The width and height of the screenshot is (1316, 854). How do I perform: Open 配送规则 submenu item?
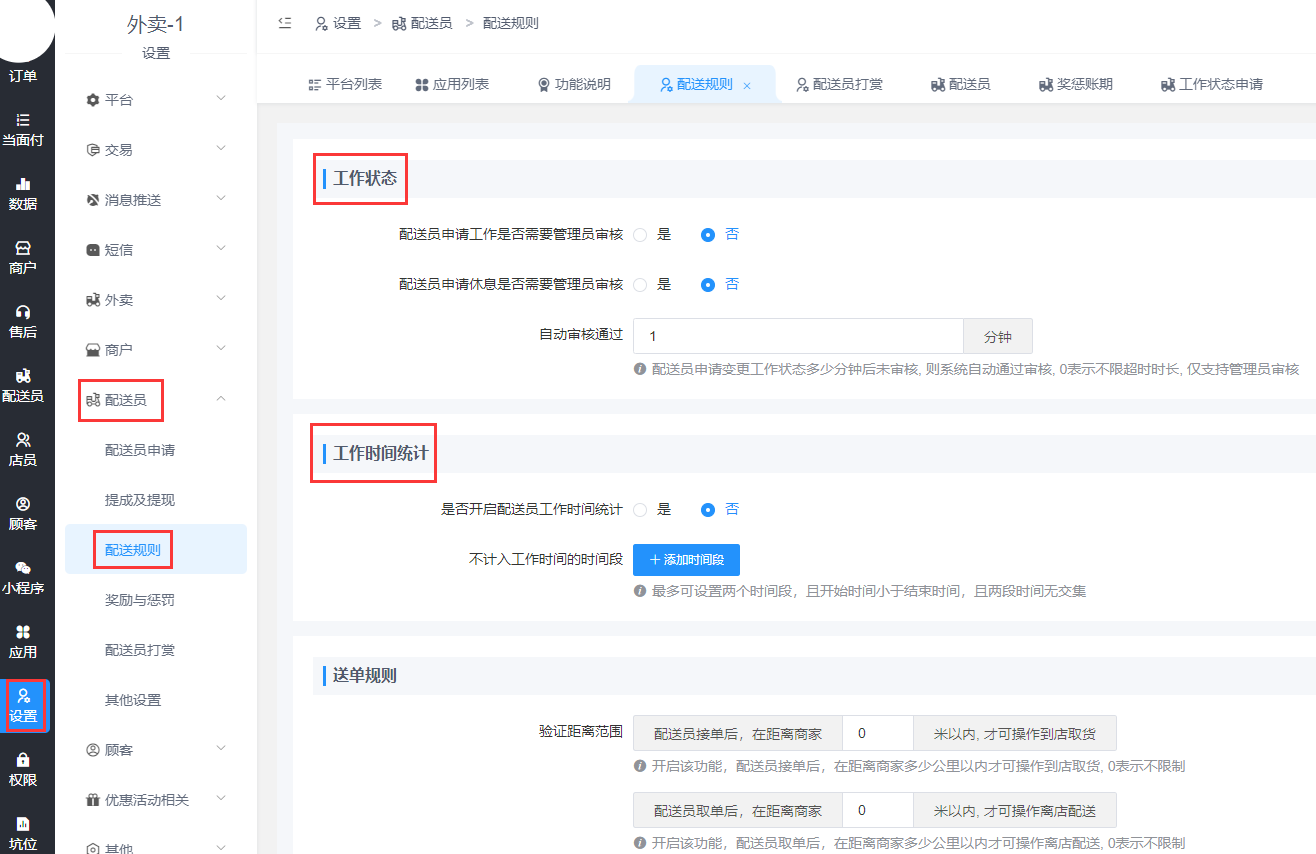pos(156,549)
